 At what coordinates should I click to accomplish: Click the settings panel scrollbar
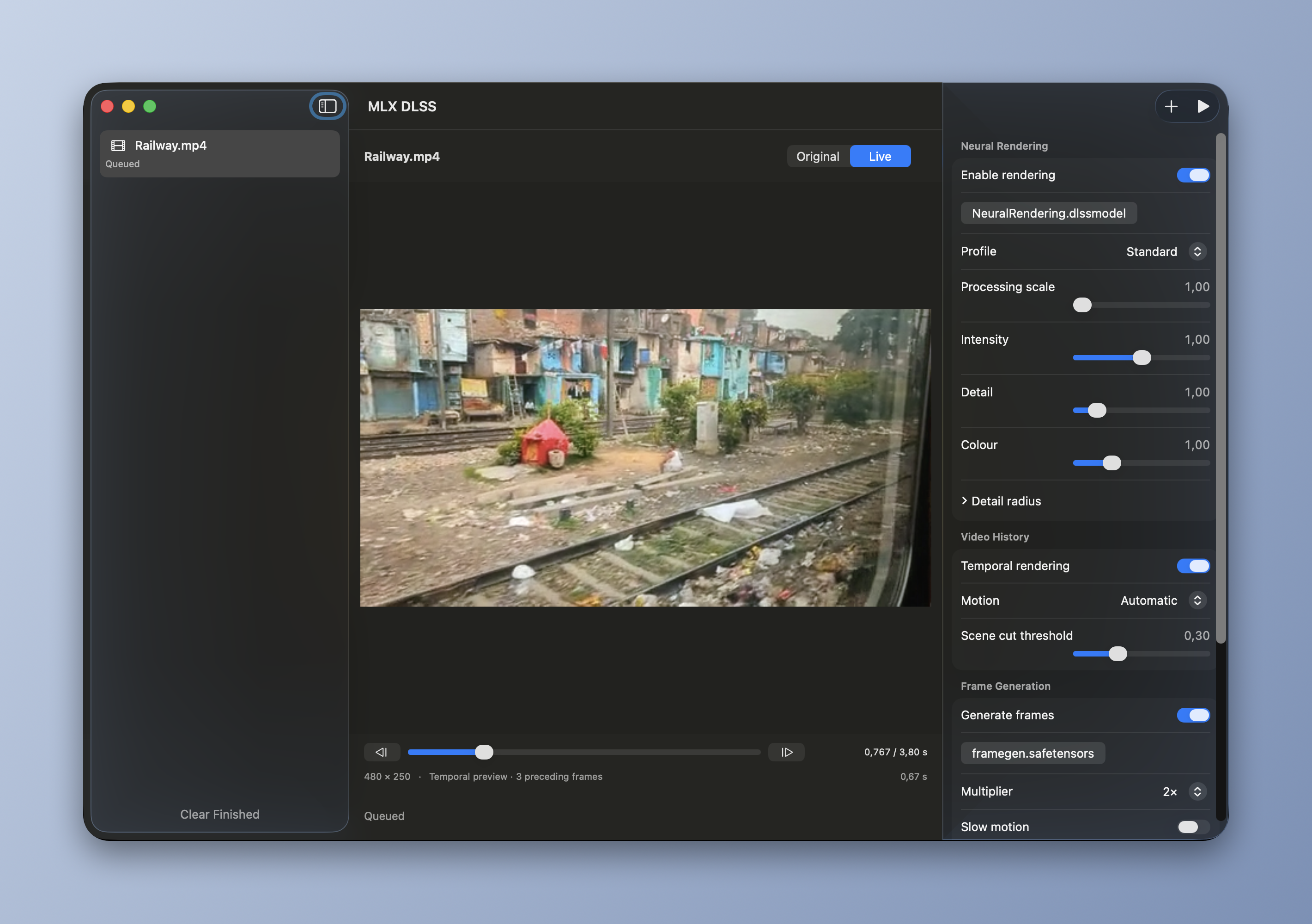[x=1221, y=389]
